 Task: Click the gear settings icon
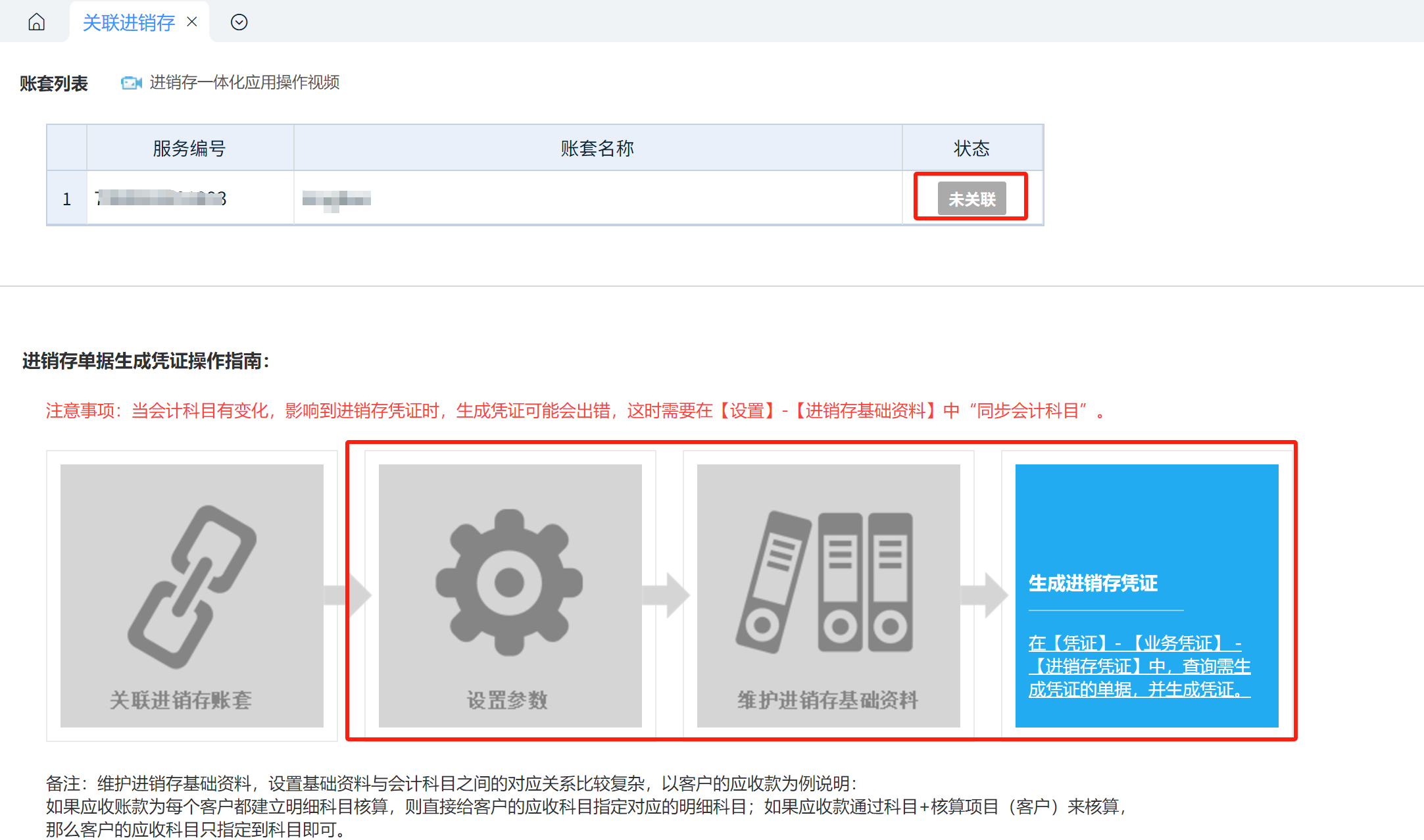(x=509, y=583)
